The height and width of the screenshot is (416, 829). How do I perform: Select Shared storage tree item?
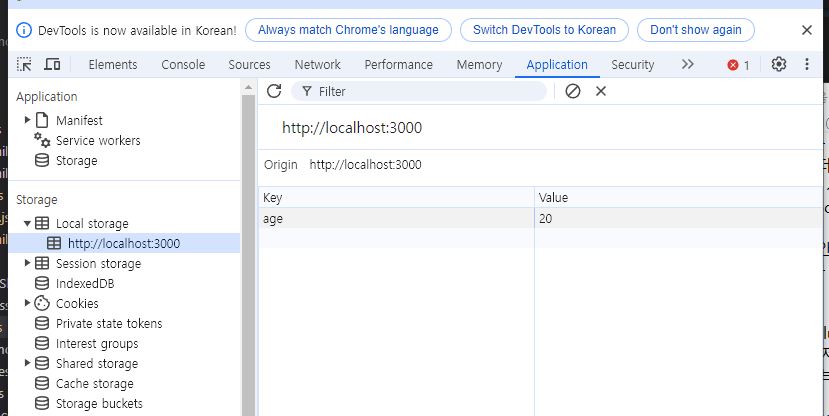click(x=97, y=364)
